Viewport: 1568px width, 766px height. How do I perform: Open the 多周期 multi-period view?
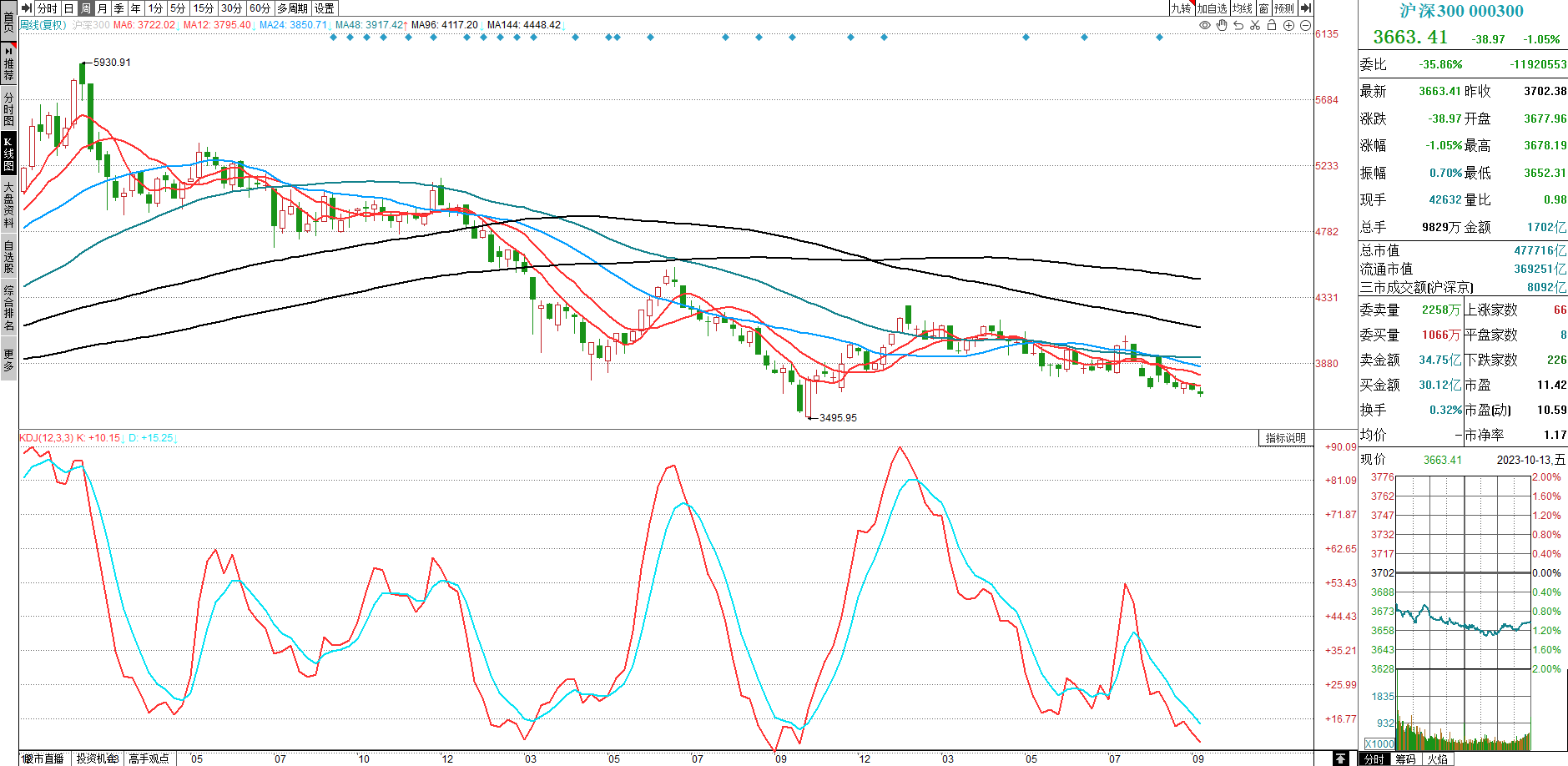pos(293,8)
